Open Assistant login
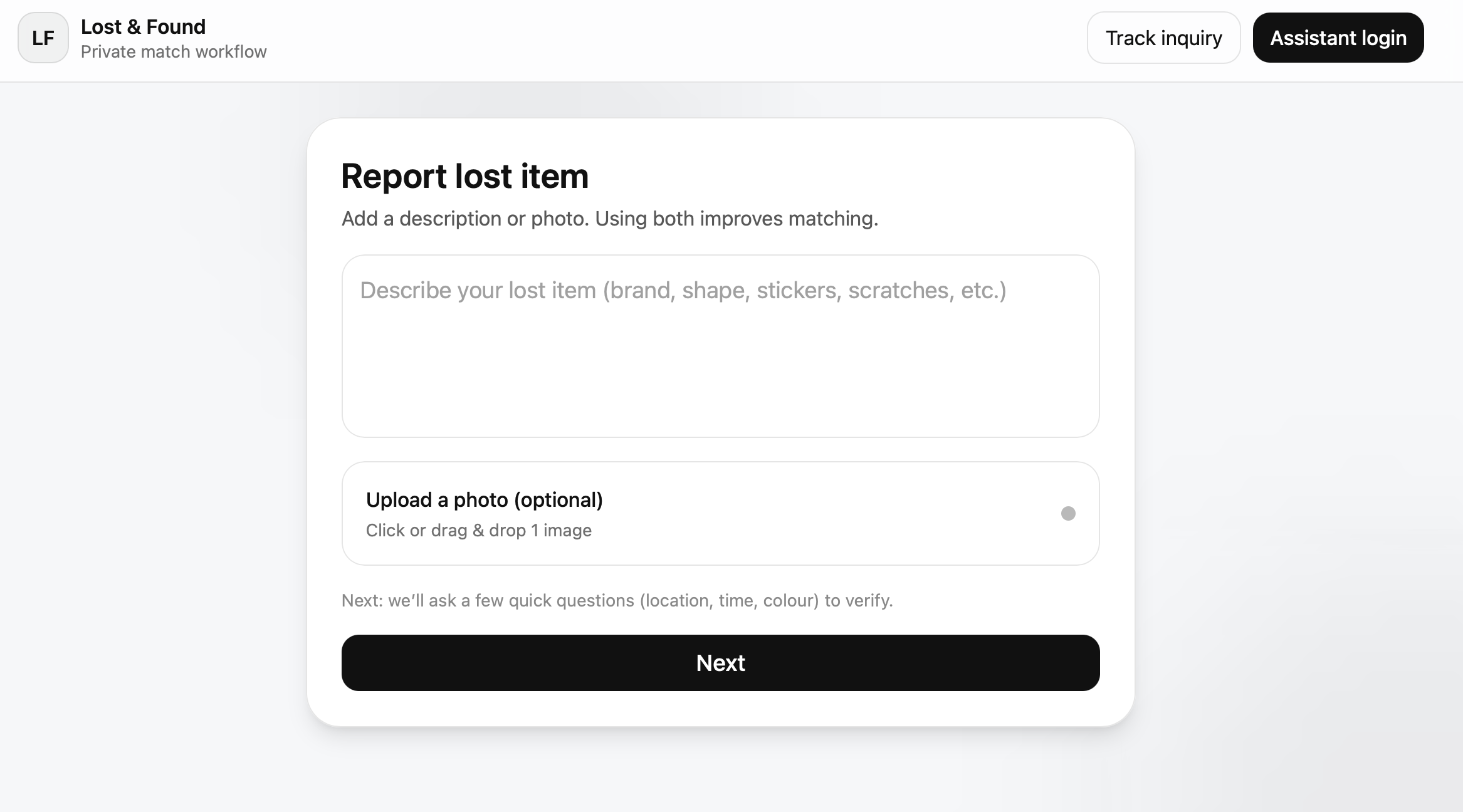The image size is (1463, 812). pos(1338,38)
